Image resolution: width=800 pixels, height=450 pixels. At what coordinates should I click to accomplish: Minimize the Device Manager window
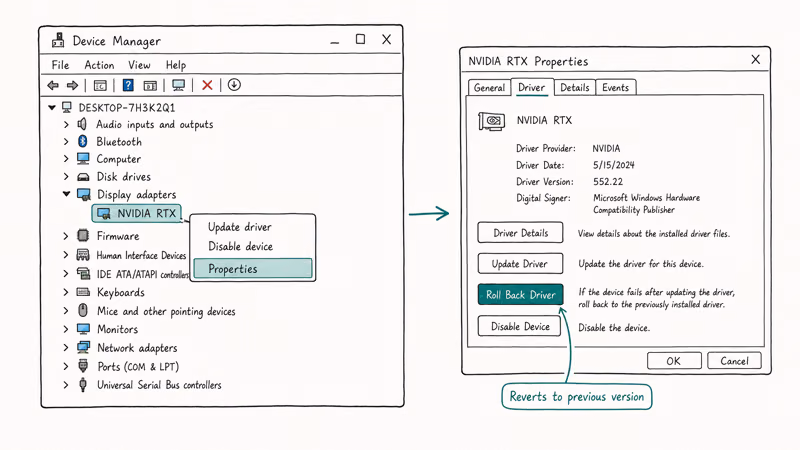coord(335,42)
